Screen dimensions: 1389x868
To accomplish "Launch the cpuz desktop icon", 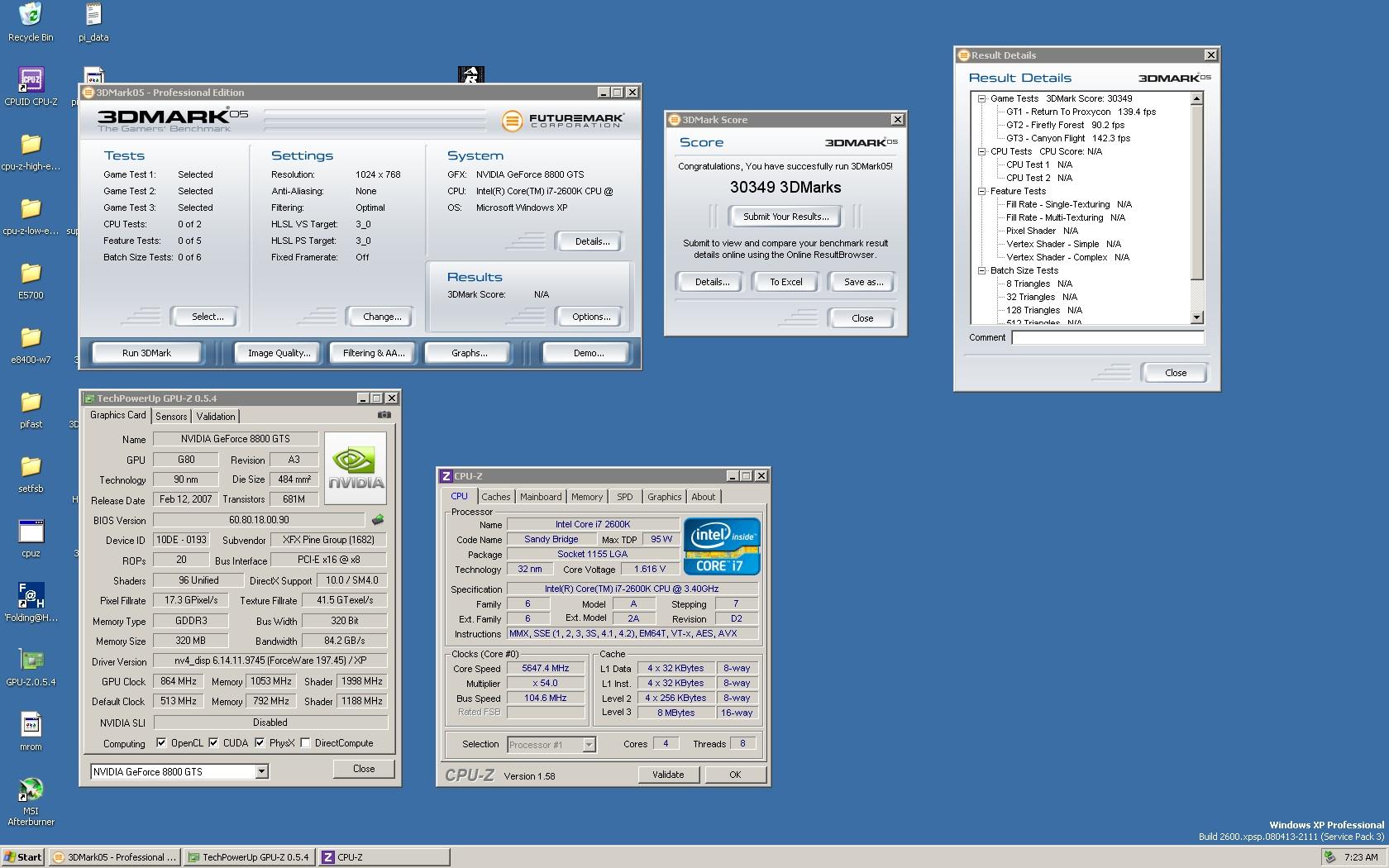I will coord(31,538).
